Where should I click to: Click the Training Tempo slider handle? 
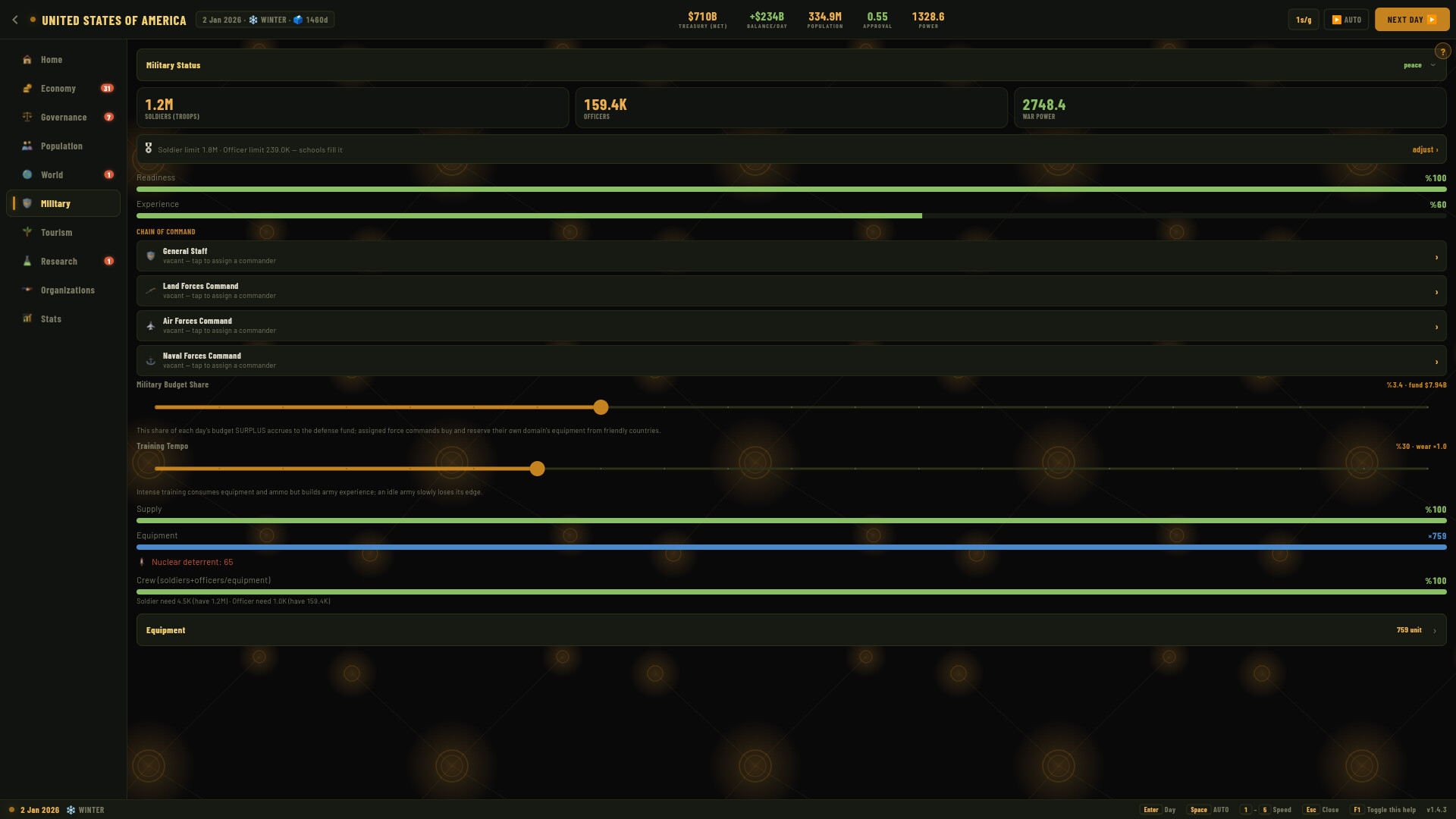click(537, 469)
